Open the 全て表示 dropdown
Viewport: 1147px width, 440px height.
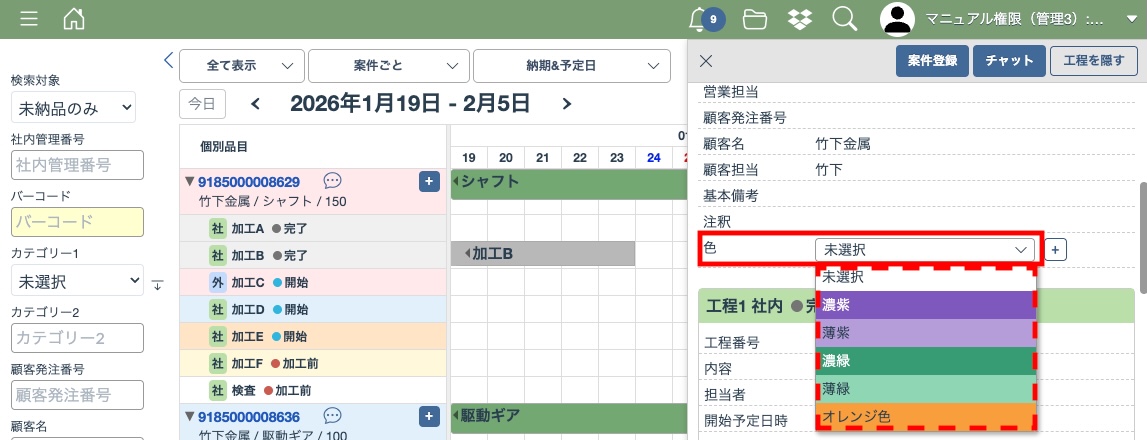241,65
